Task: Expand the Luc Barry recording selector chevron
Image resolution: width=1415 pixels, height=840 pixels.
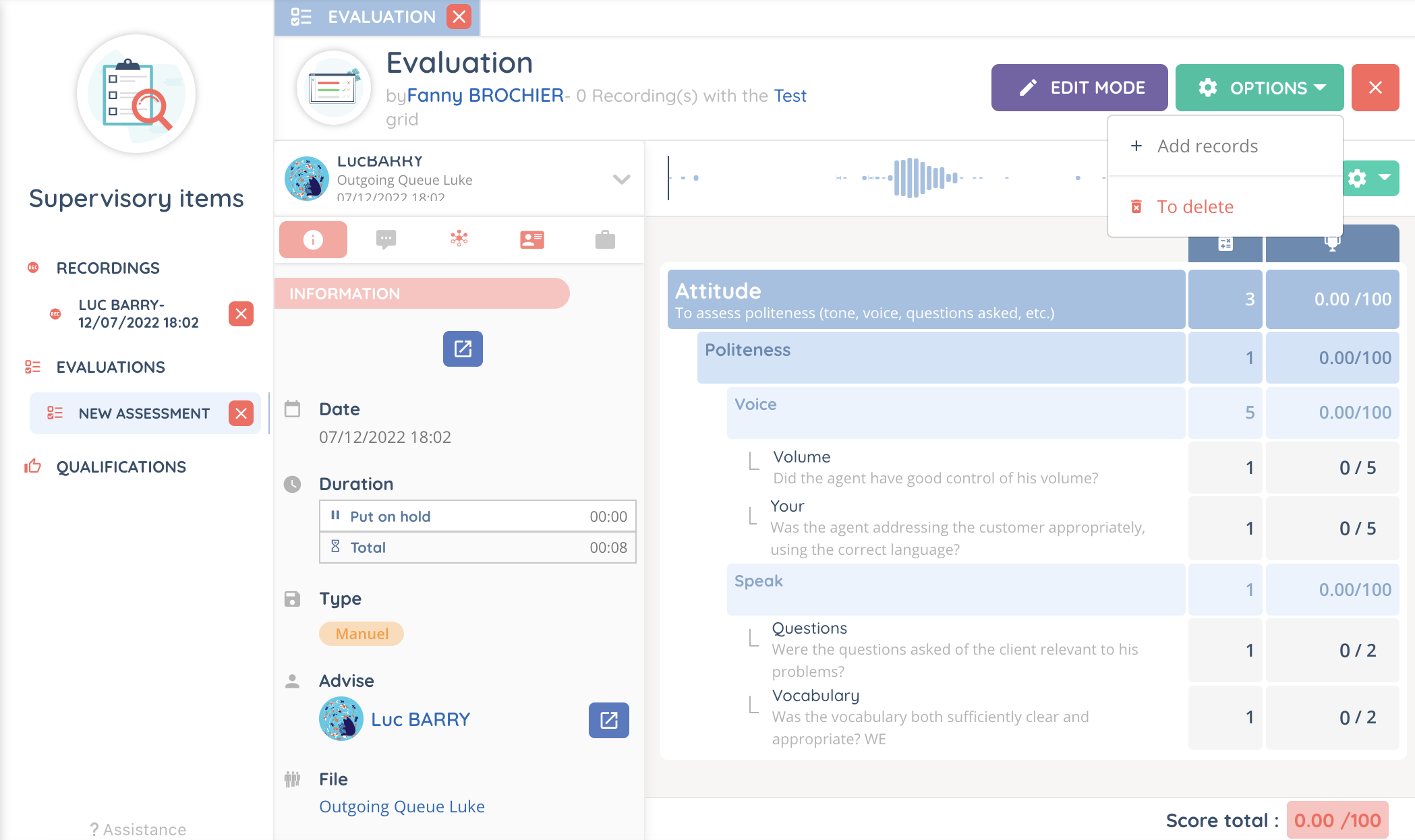Action: (621, 179)
